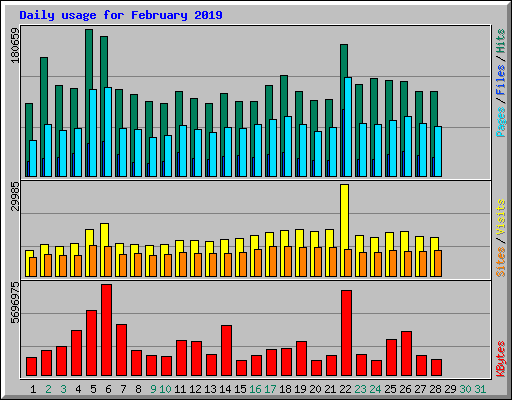Click the 'Visits' legend label
This screenshot has width=512, height=400.
pyautogui.click(x=501, y=218)
